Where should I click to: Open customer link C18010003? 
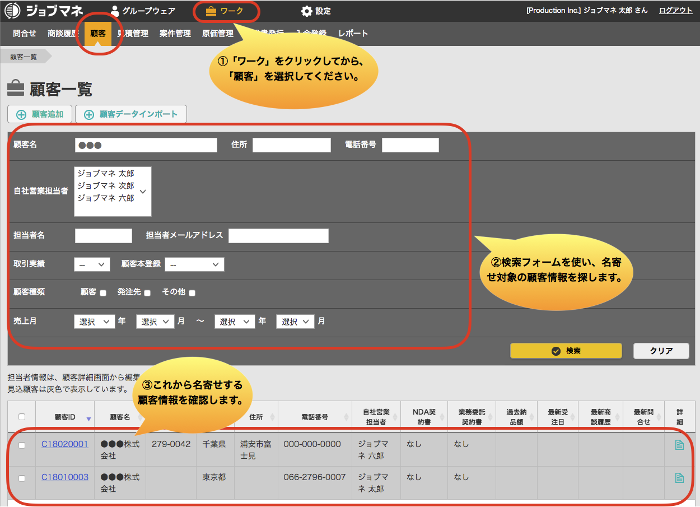[65, 477]
